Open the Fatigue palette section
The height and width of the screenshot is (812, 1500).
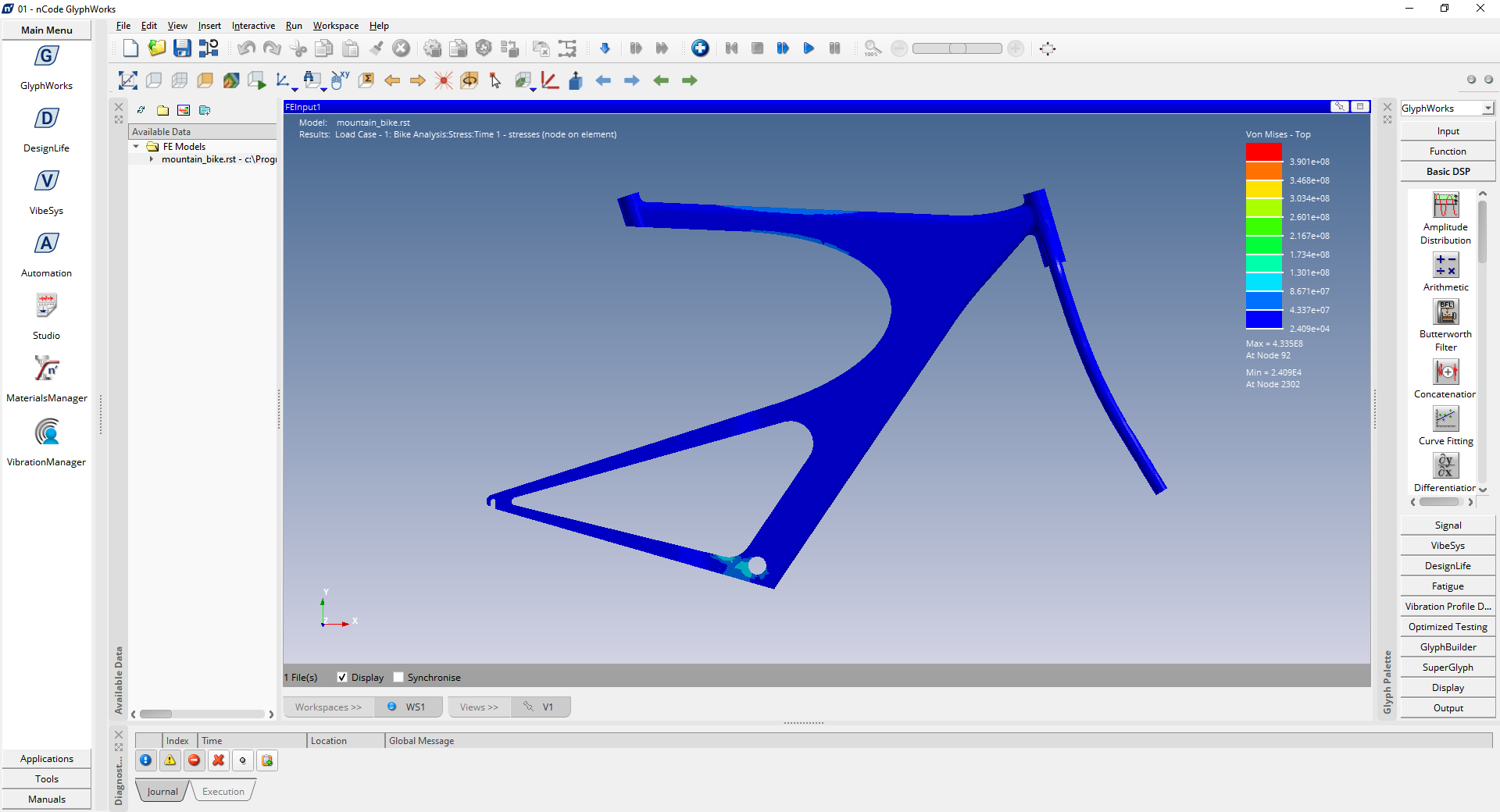click(1448, 586)
